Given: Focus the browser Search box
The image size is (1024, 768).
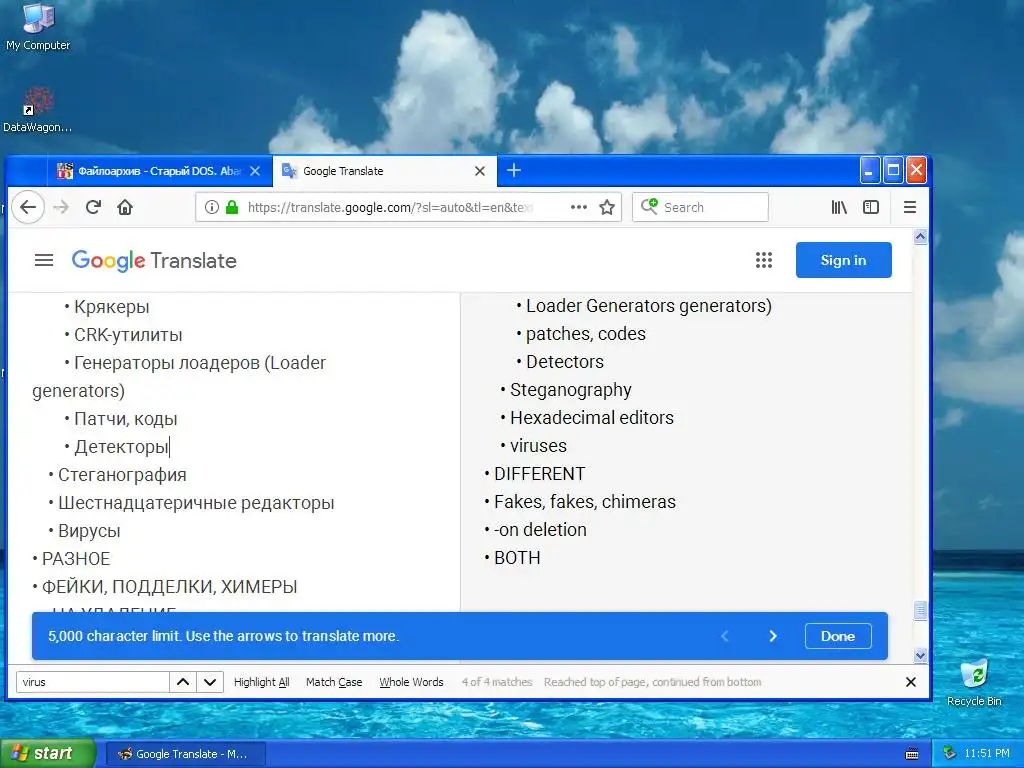Looking at the screenshot, I should pos(700,207).
